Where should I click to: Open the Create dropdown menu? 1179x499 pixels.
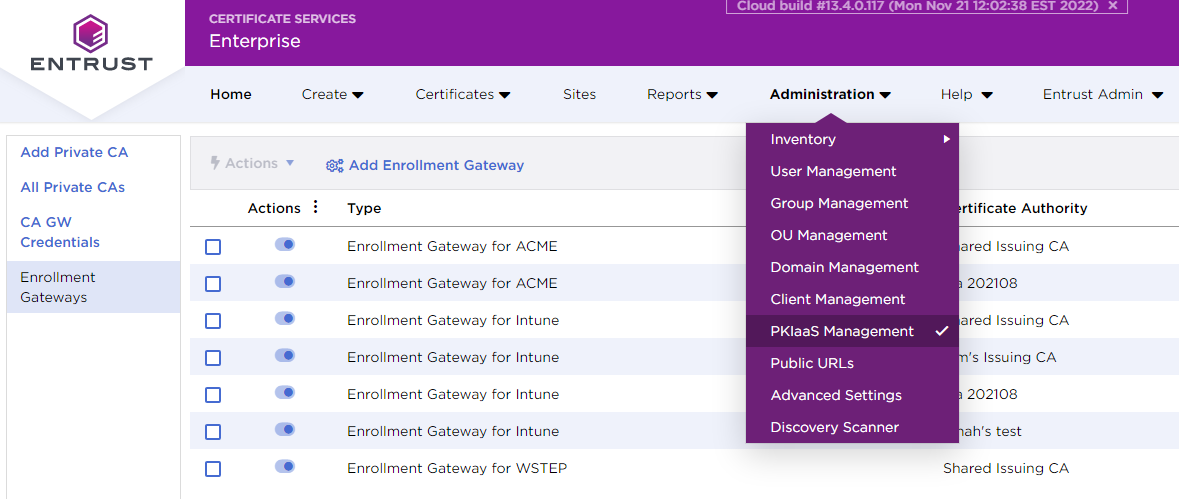pyautogui.click(x=332, y=94)
